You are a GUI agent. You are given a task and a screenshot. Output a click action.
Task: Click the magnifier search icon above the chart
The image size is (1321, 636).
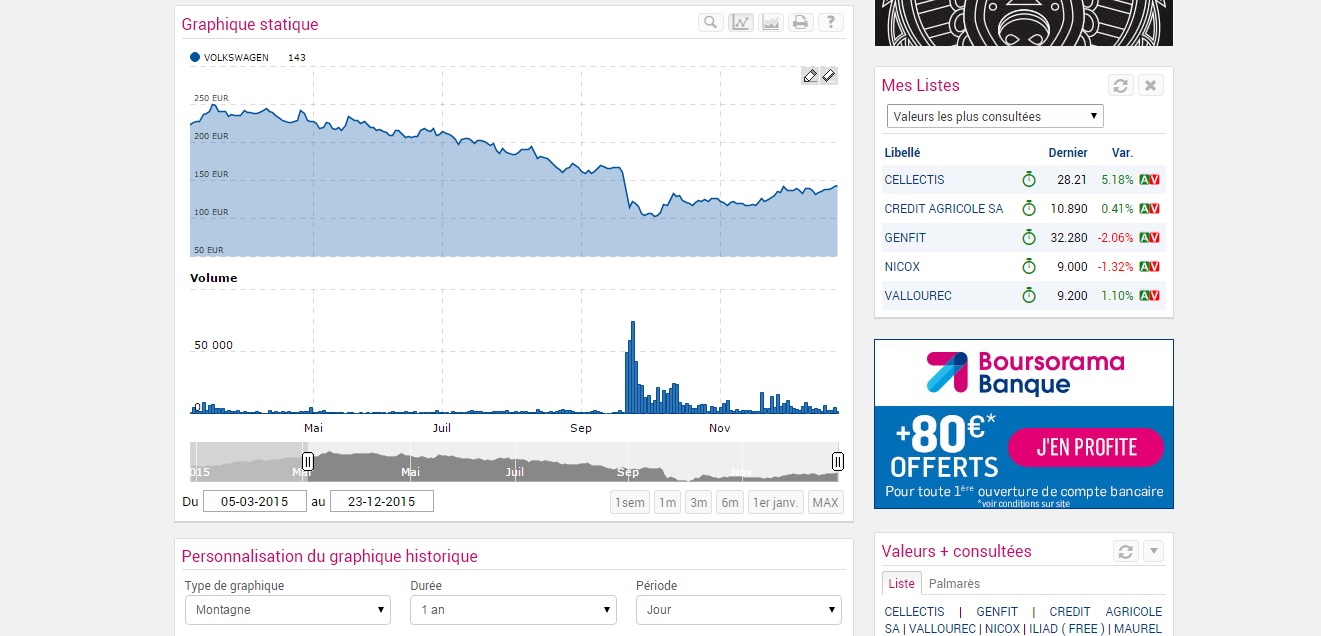coord(711,22)
